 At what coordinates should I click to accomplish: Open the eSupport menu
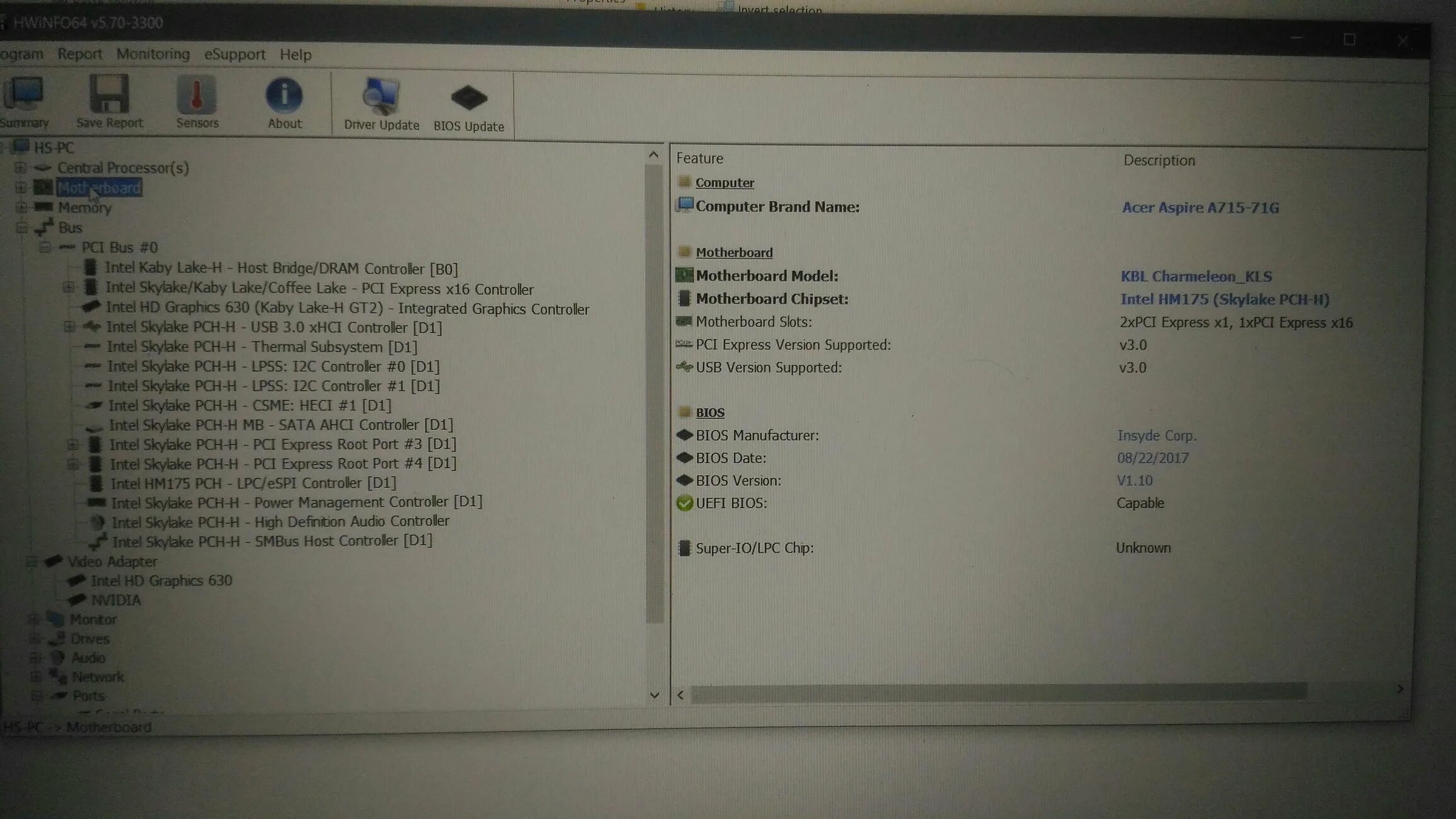click(x=234, y=55)
